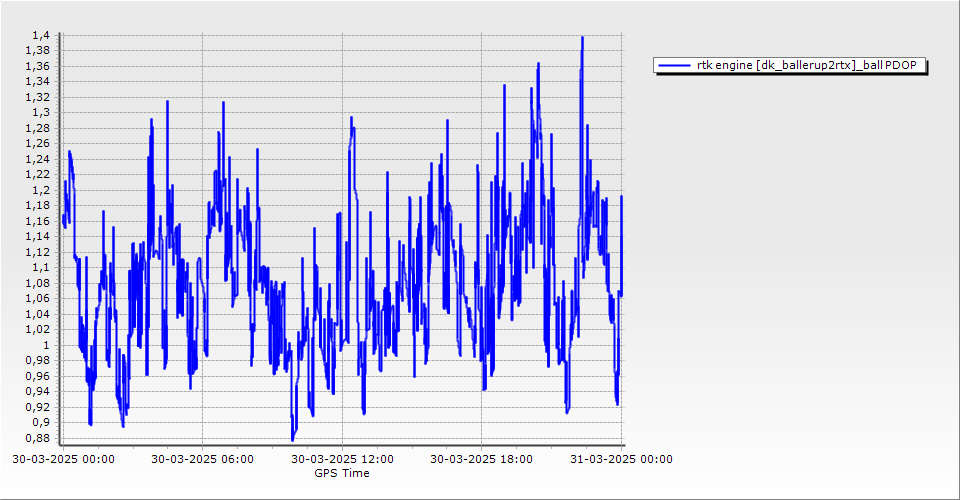Viewport: 960px width, 500px height.
Task: Click the rtk engine PDOP legend entry
Action: pyautogui.click(x=789, y=65)
